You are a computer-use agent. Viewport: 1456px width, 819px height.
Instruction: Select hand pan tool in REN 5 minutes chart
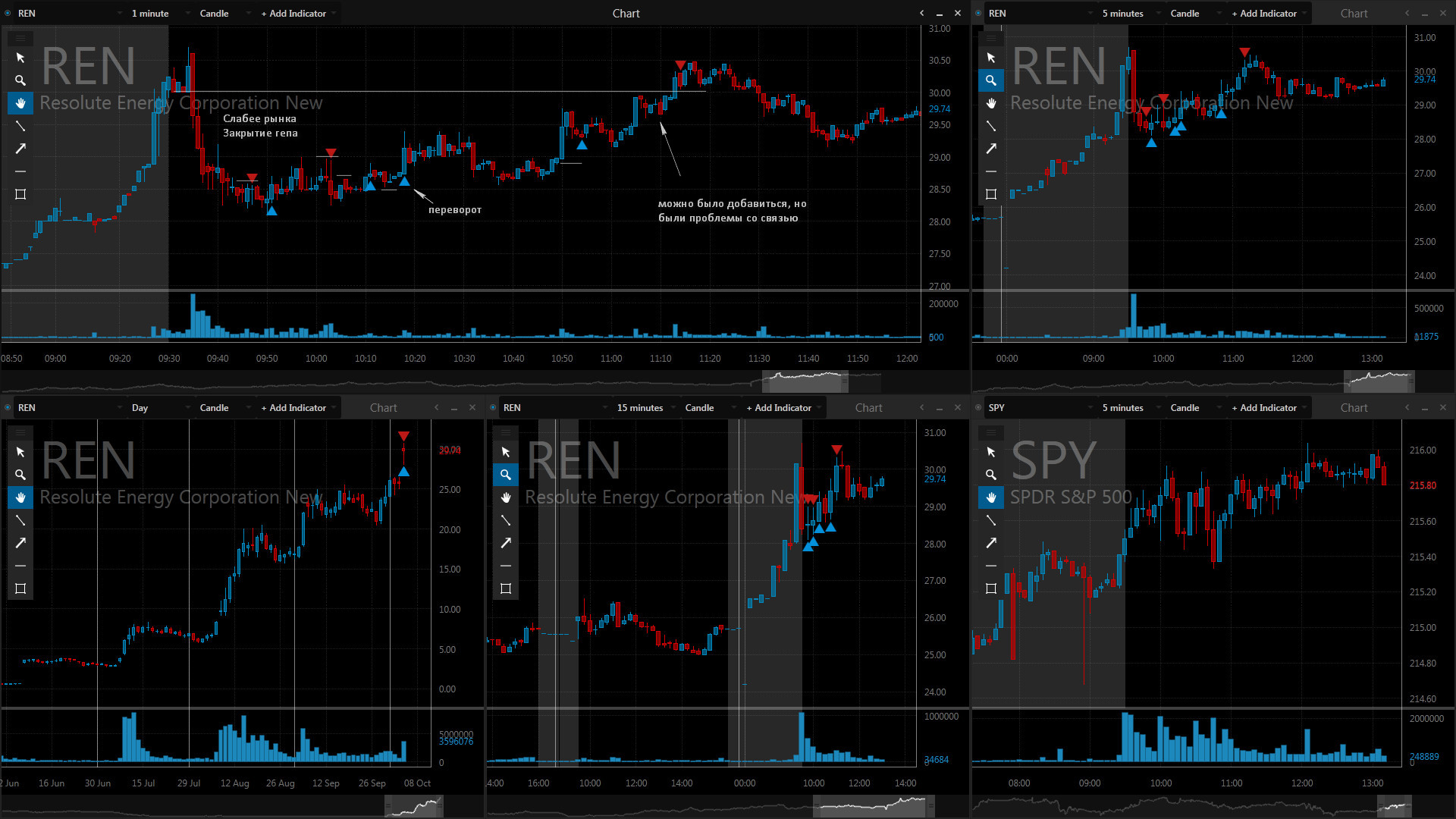991,103
